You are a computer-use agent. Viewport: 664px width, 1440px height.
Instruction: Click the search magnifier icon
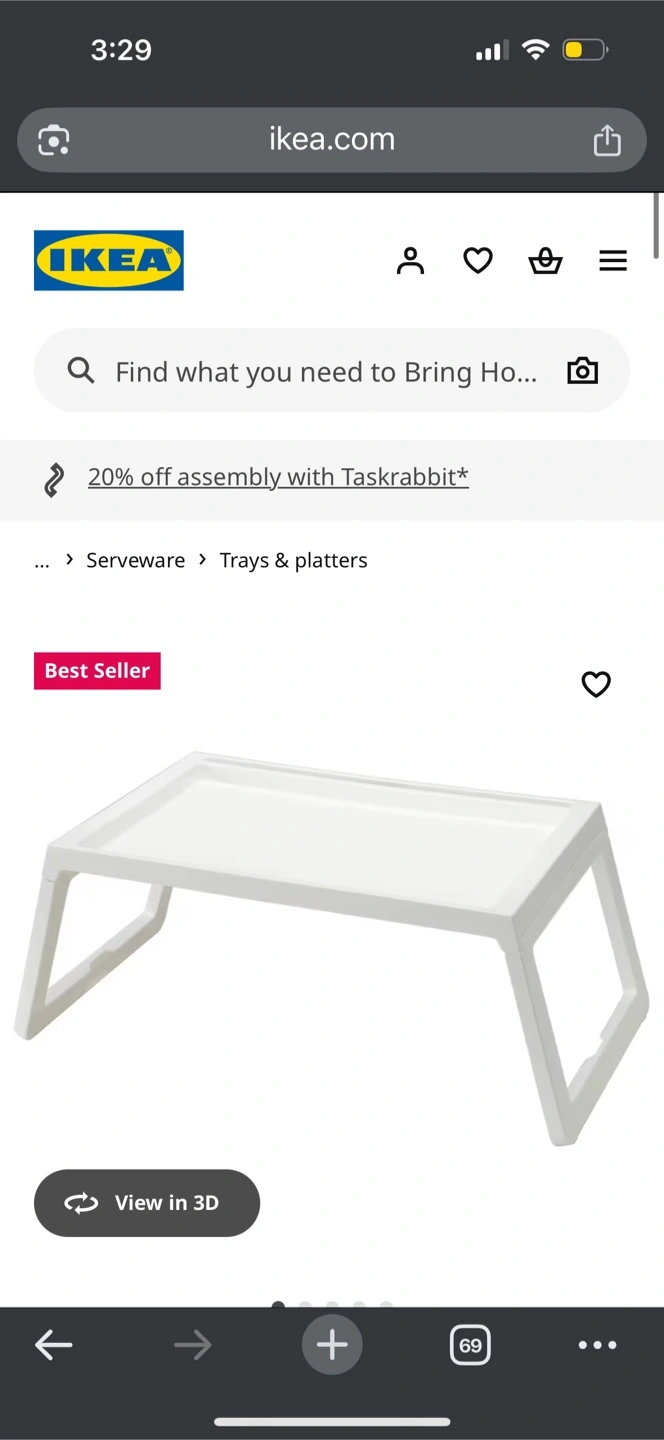click(81, 372)
